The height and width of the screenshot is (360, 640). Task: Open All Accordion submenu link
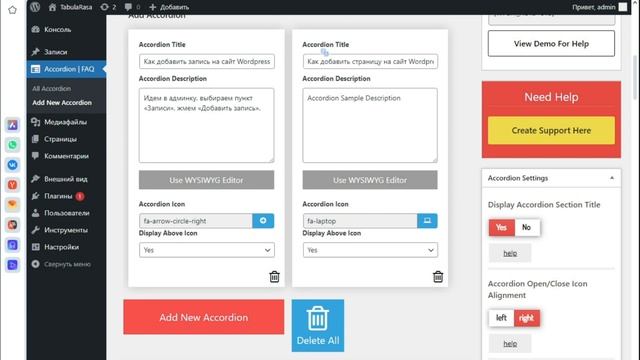point(51,89)
